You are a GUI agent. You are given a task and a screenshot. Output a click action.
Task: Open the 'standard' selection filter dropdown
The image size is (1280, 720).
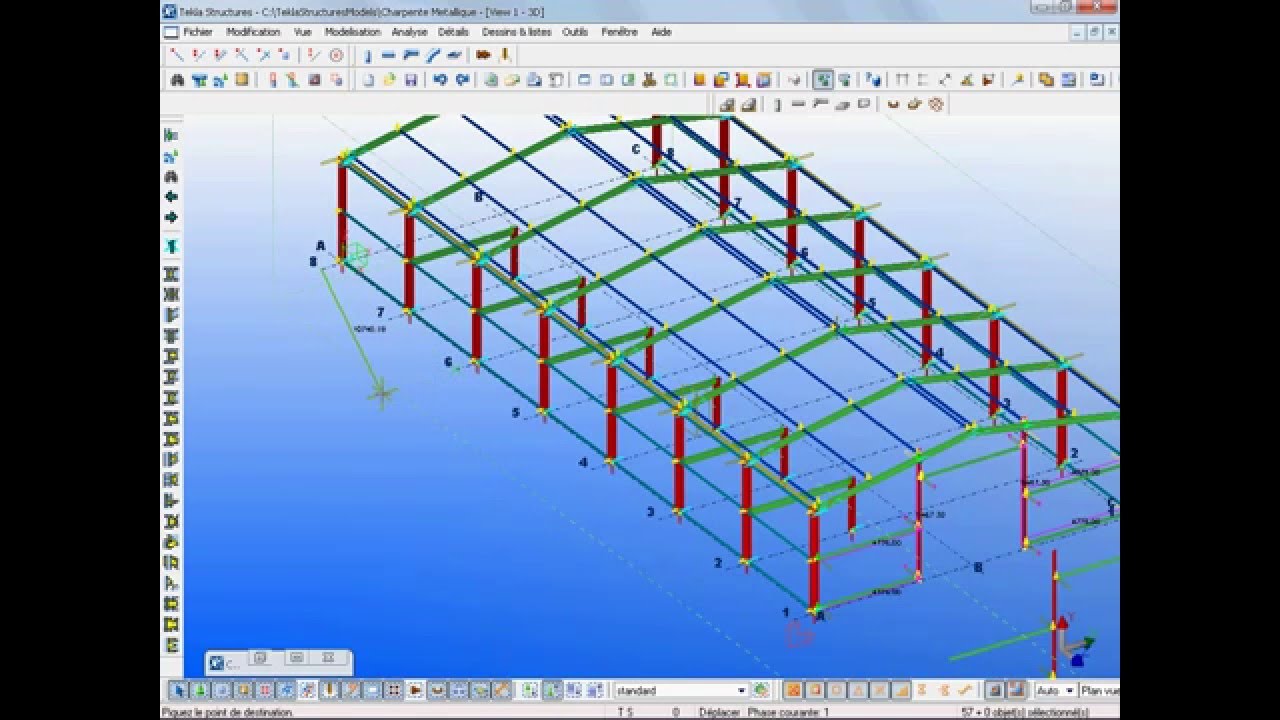point(741,690)
